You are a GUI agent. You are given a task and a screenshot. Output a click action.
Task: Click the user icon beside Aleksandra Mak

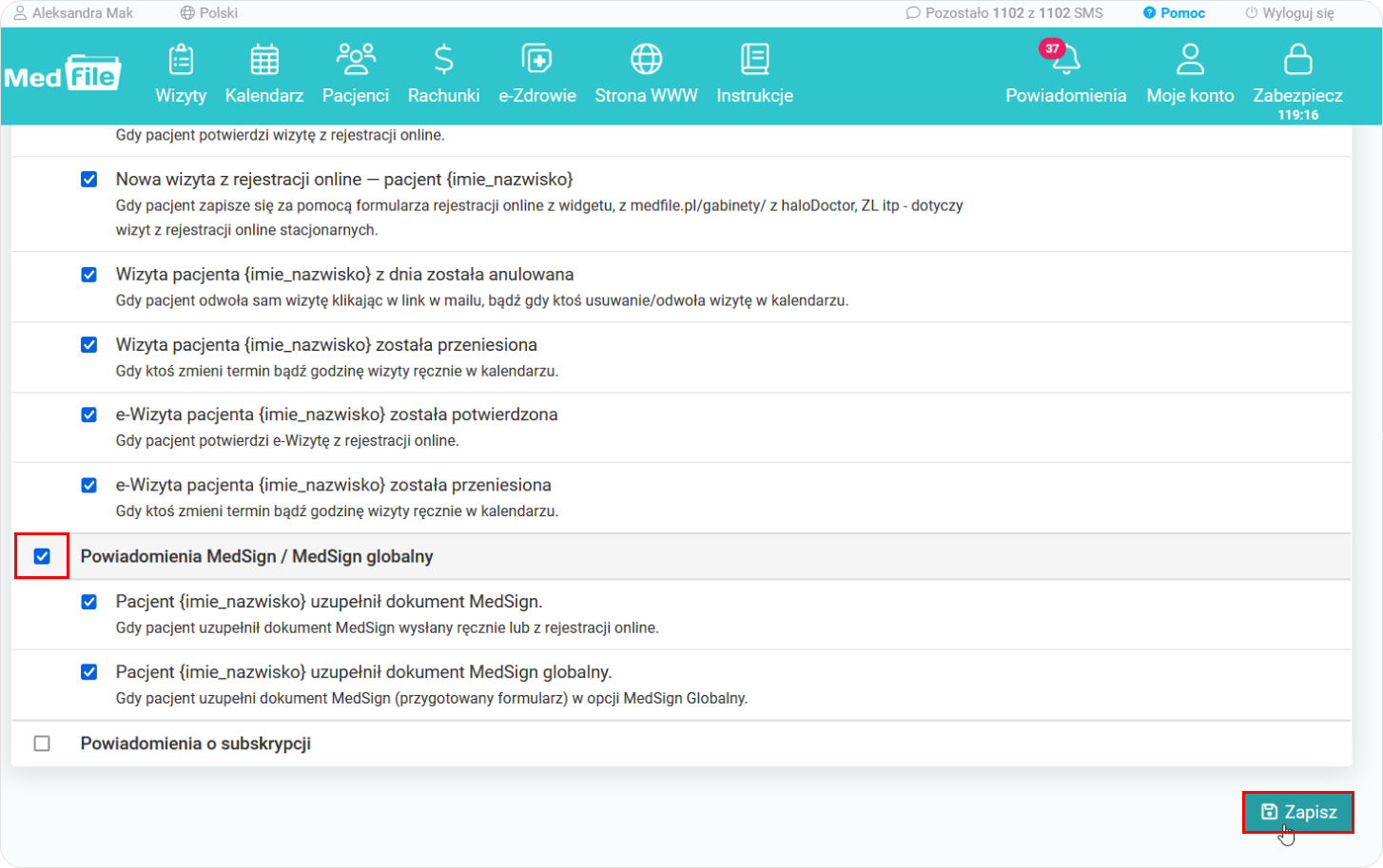[20, 13]
